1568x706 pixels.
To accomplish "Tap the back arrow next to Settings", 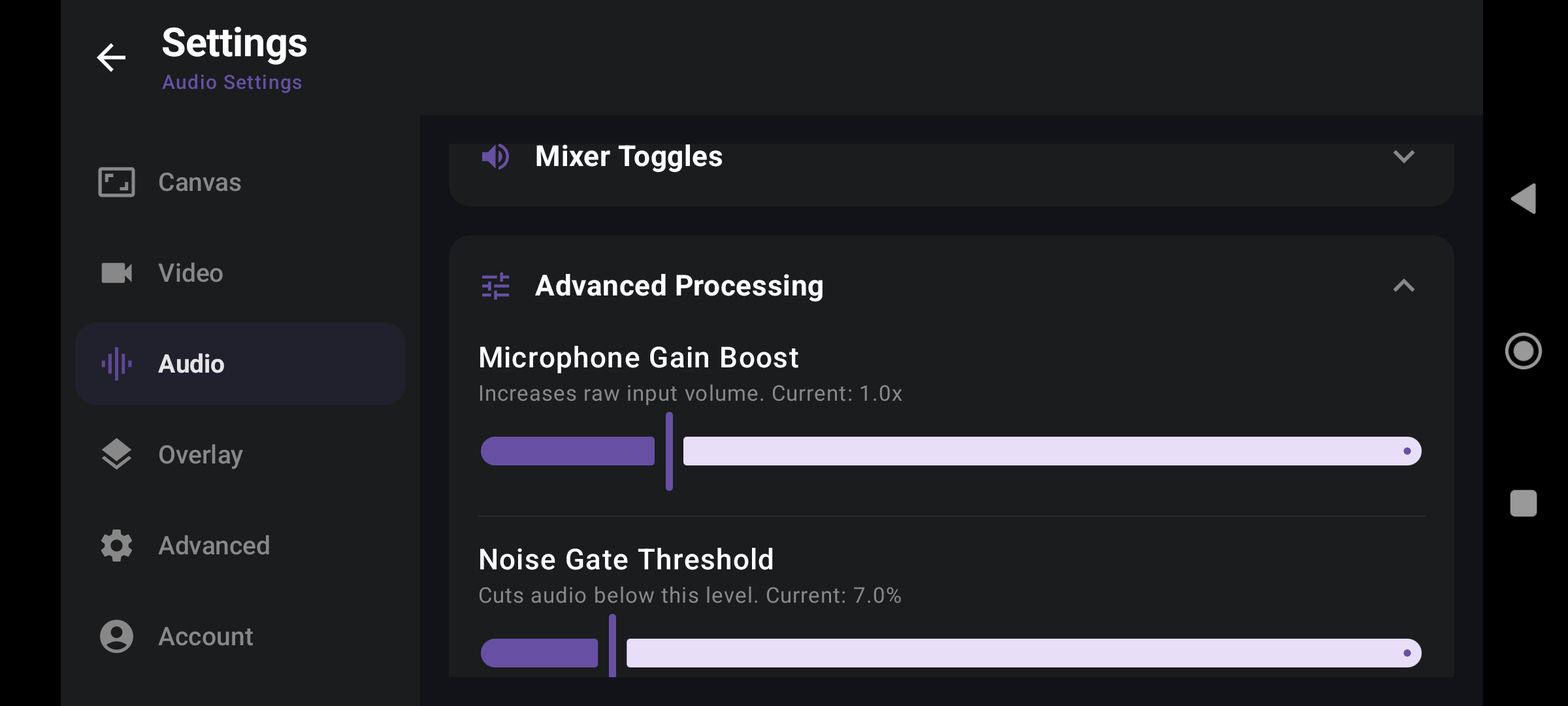I will click(x=111, y=58).
